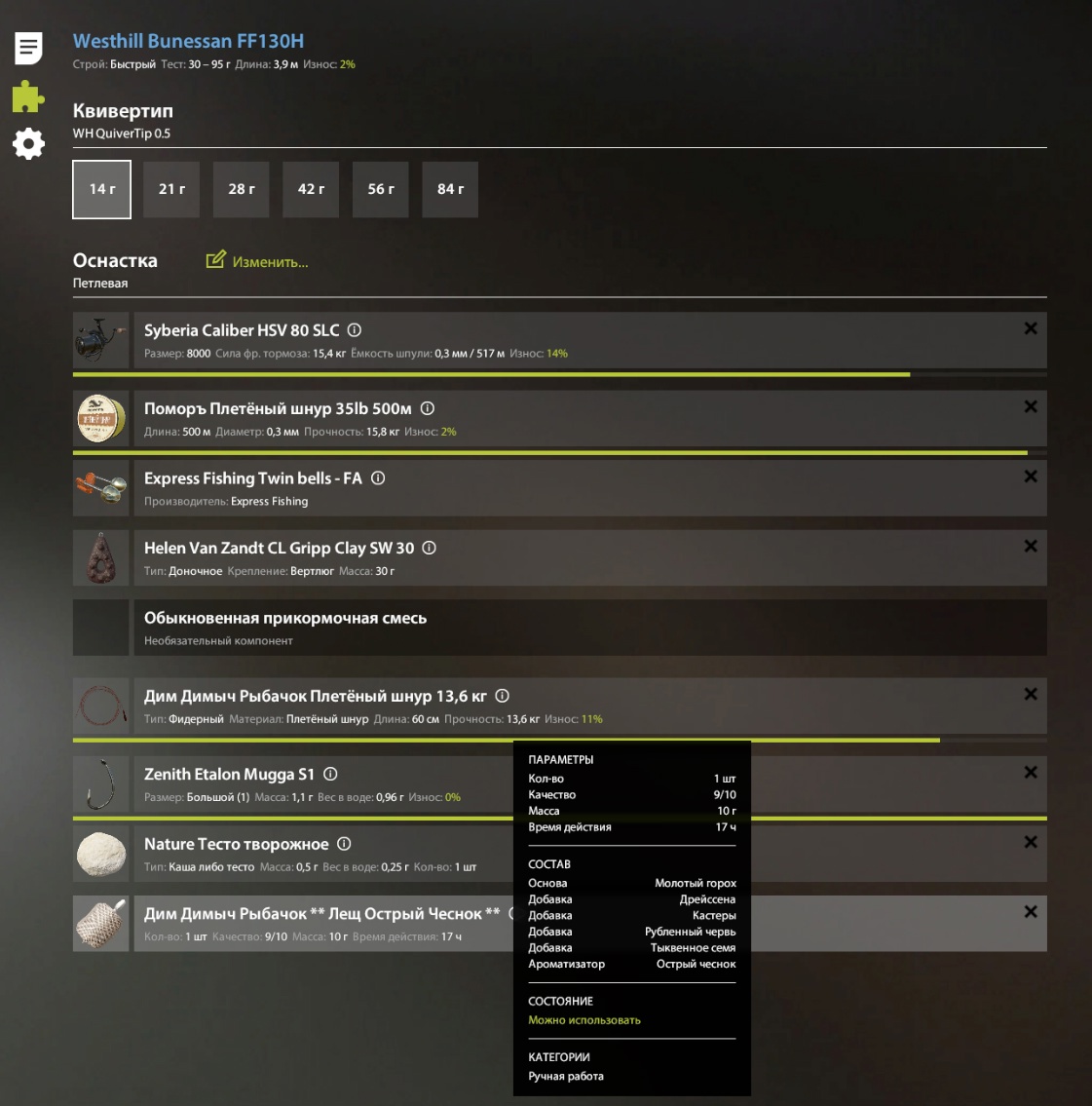
Task: Remove the Лещ Острый Чеснок groundbait
Action: point(1031,913)
